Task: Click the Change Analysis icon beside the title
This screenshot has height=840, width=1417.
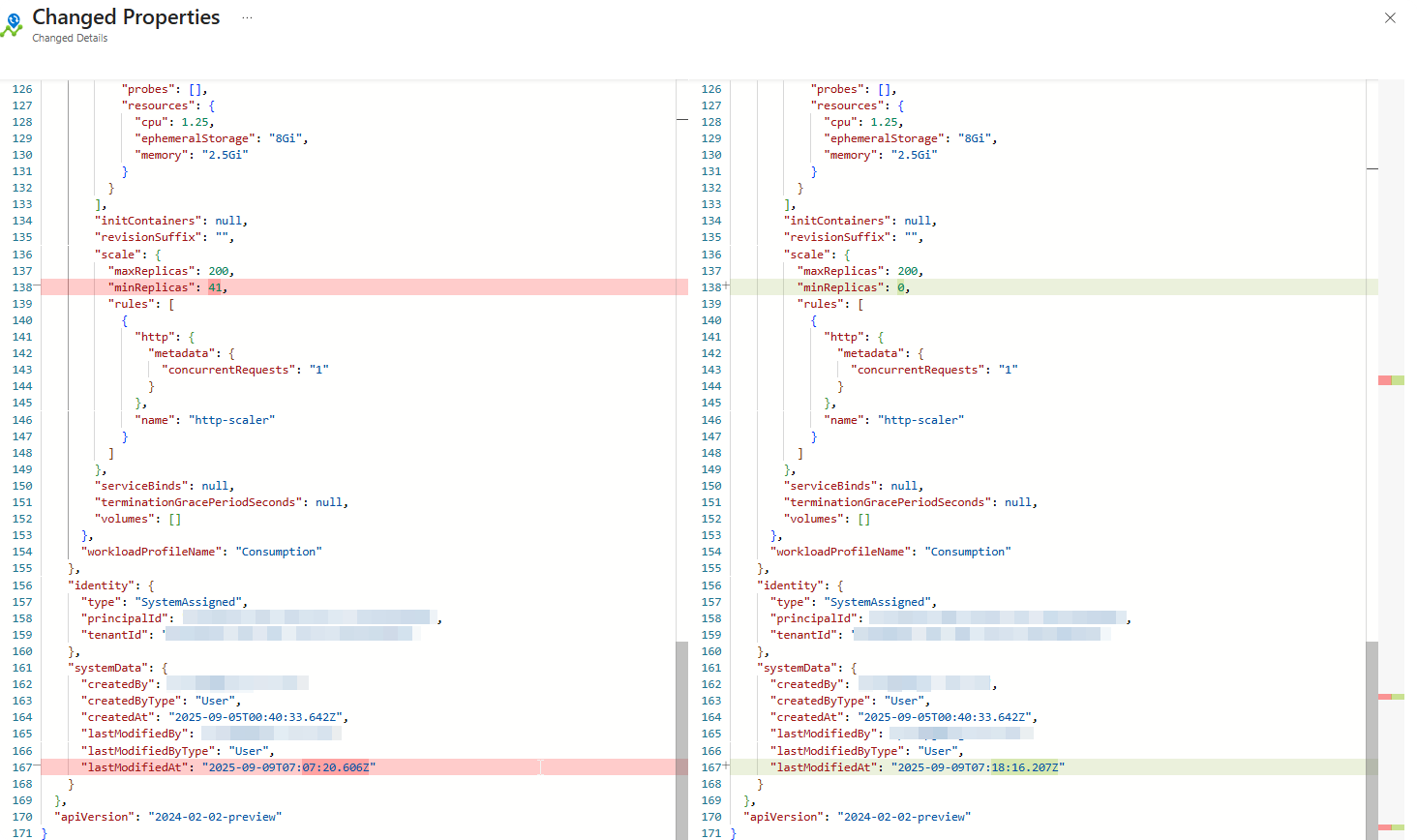Action: point(14,19)
